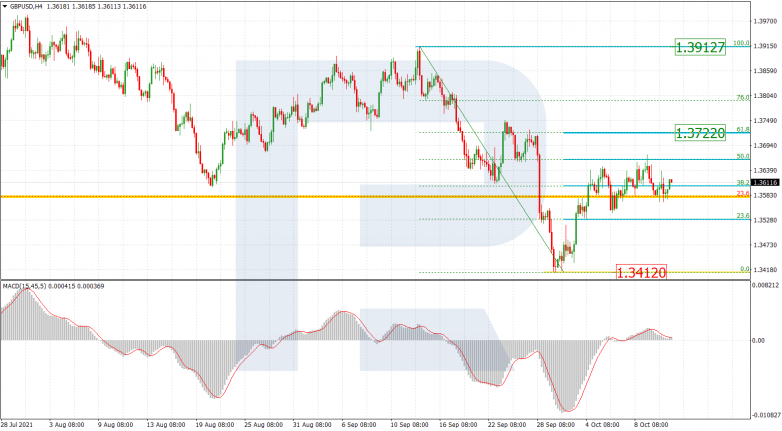The height and width of the screenshot is (431, 782).
Task: Click the 10 Sep 08:00 time label
Action: [410, 425]
